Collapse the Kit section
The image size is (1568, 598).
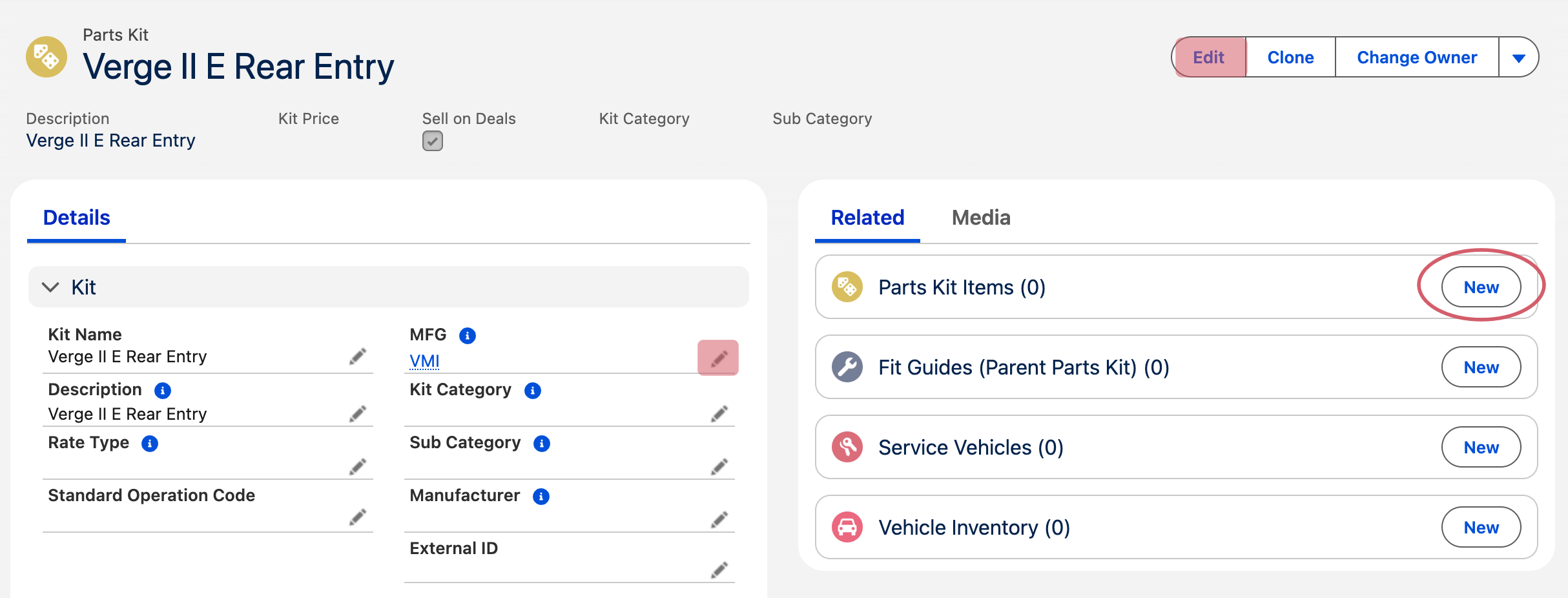point(50,287)
